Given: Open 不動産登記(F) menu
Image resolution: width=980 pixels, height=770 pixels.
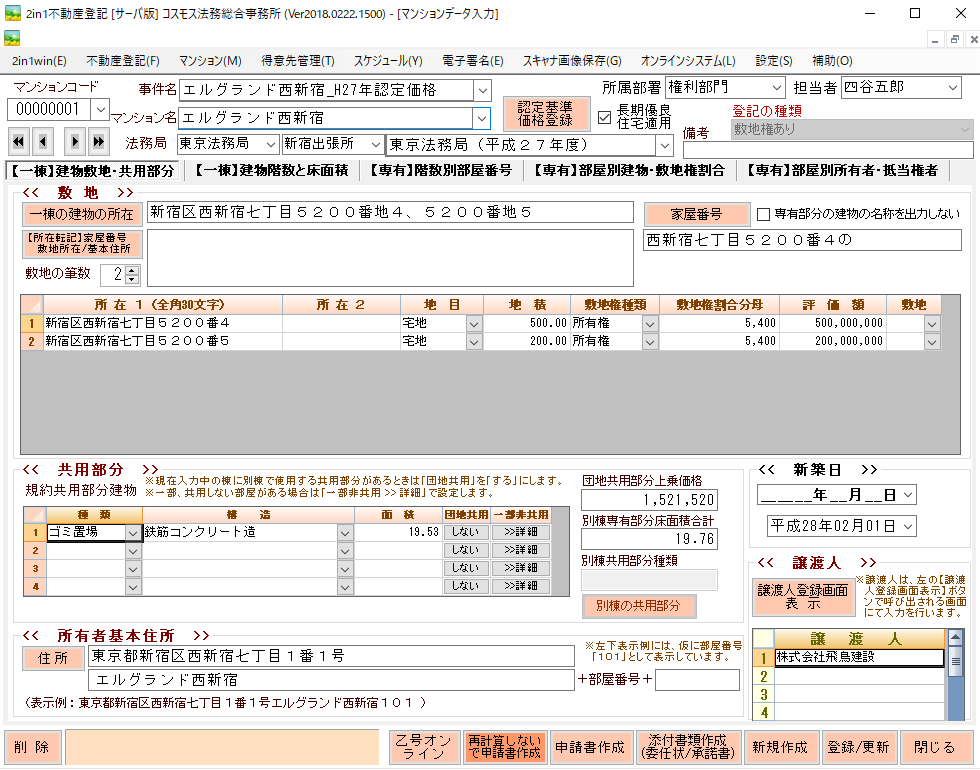Looking at the screenshot, I should (x=123, y=61).
